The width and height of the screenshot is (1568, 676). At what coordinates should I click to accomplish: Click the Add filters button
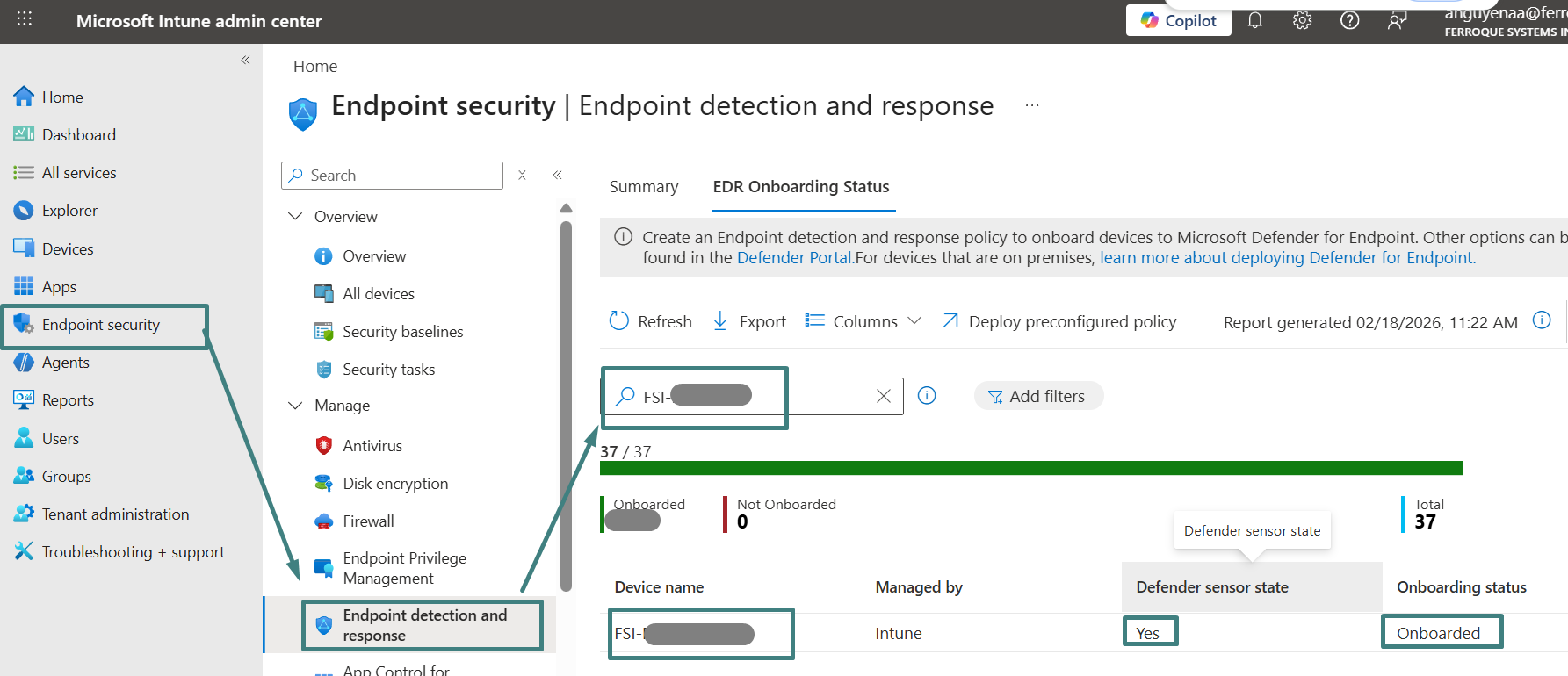point(1037,397)
